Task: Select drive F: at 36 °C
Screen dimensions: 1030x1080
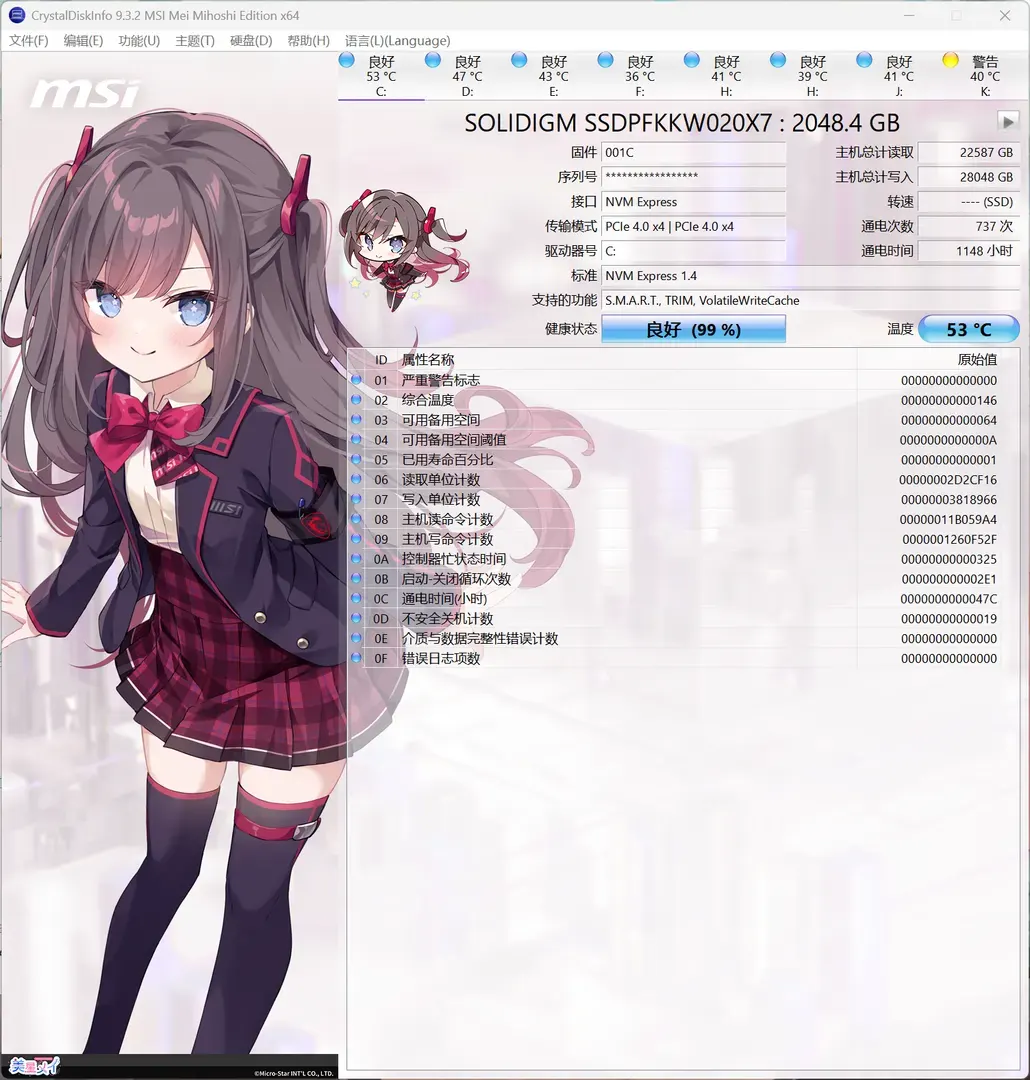Action: coord(639,76)
